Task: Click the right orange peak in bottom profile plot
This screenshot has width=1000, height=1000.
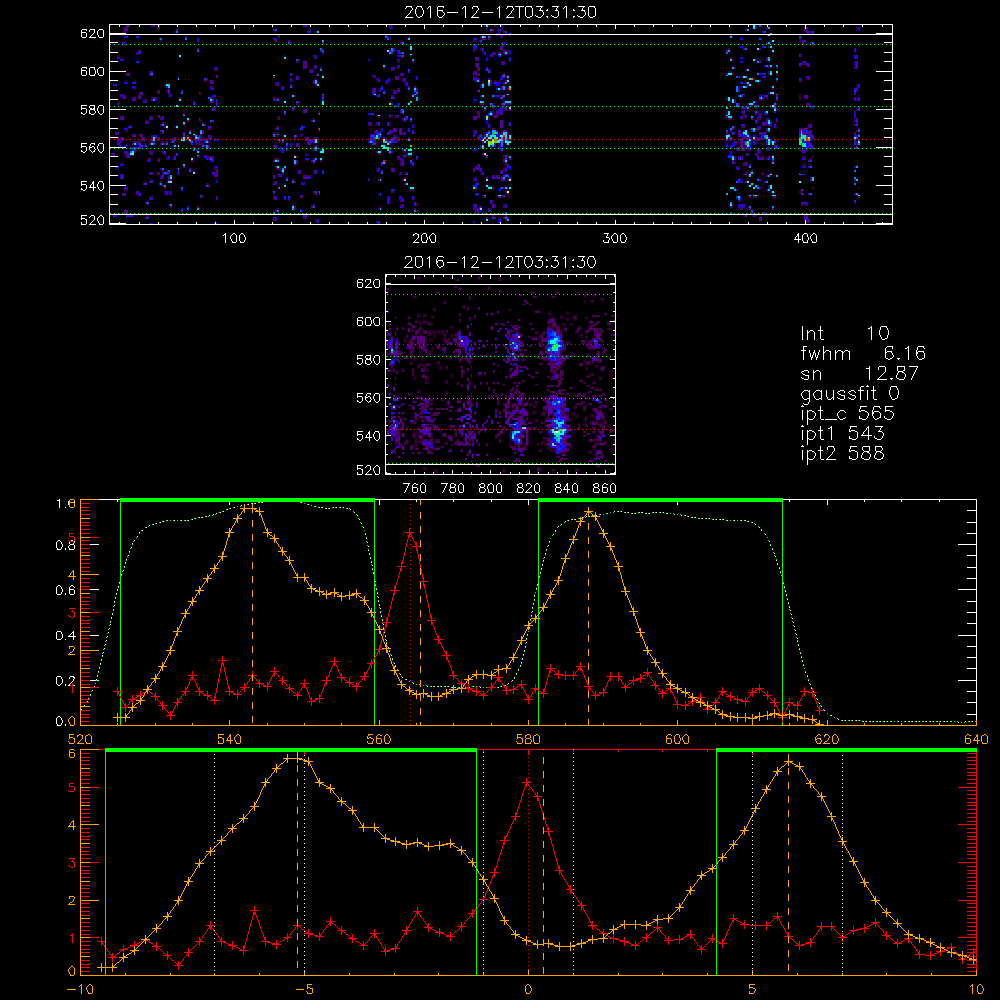Action: click(x=789, y=761)
